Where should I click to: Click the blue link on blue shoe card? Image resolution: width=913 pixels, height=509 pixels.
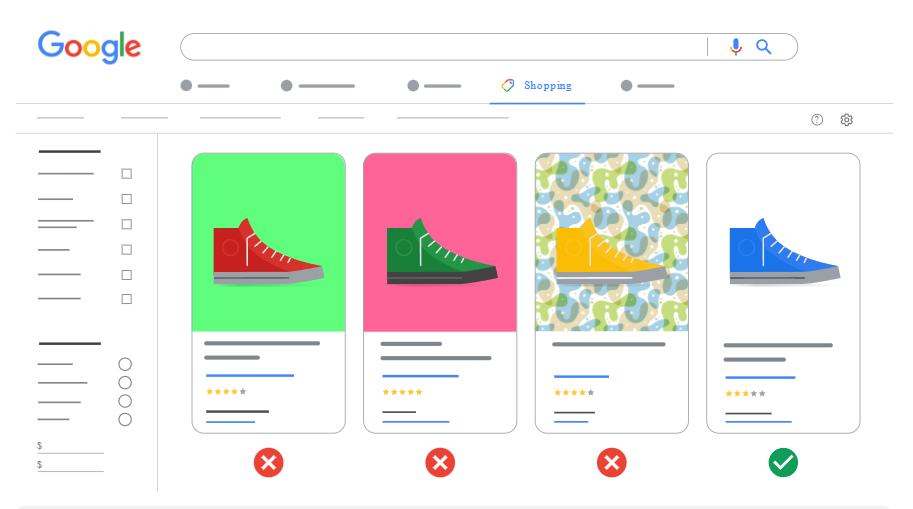(760, 378)
